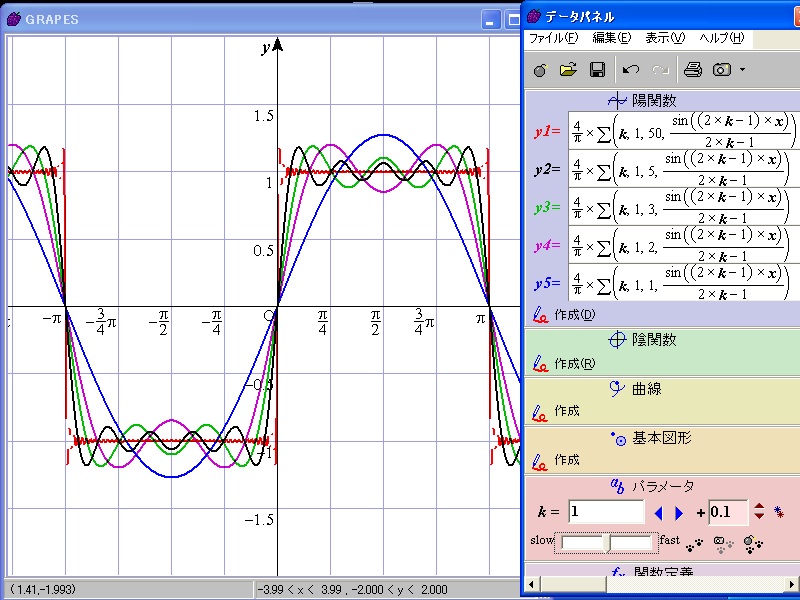Click the new file bomb icon
Image resolution: width=800 pixels, height=600 pixels.
(x=540, y=70)
